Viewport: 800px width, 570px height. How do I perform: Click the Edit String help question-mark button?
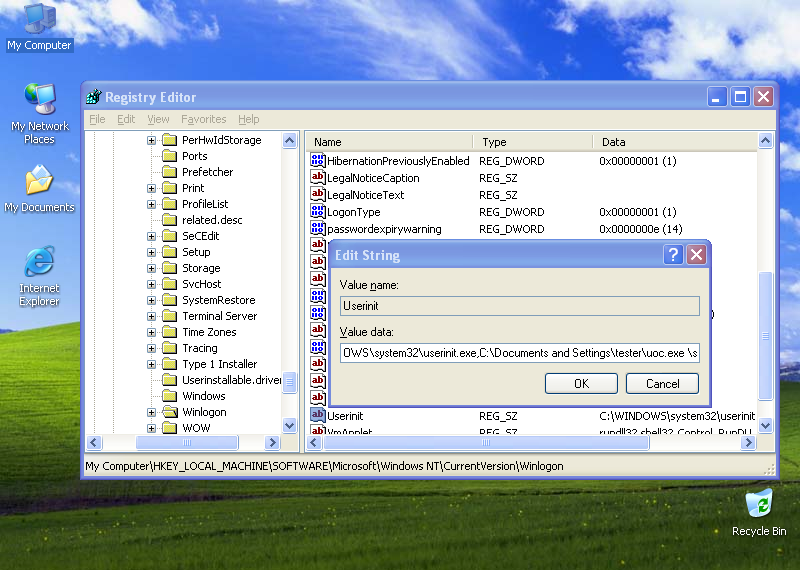[x=673, y=254]
